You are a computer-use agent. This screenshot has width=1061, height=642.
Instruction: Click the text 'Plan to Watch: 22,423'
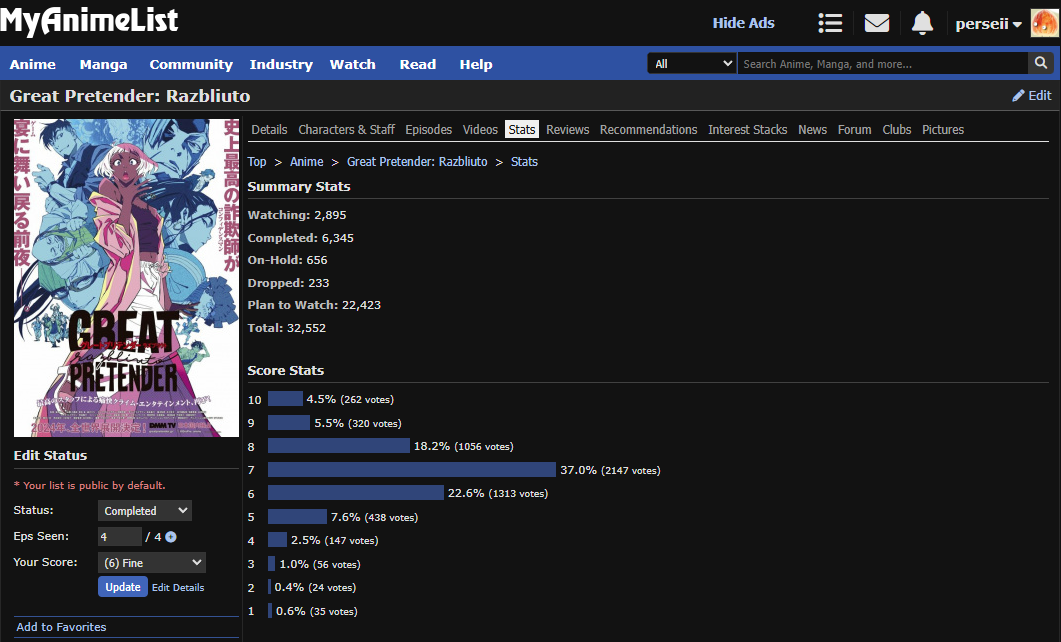(x=314, y=305)
